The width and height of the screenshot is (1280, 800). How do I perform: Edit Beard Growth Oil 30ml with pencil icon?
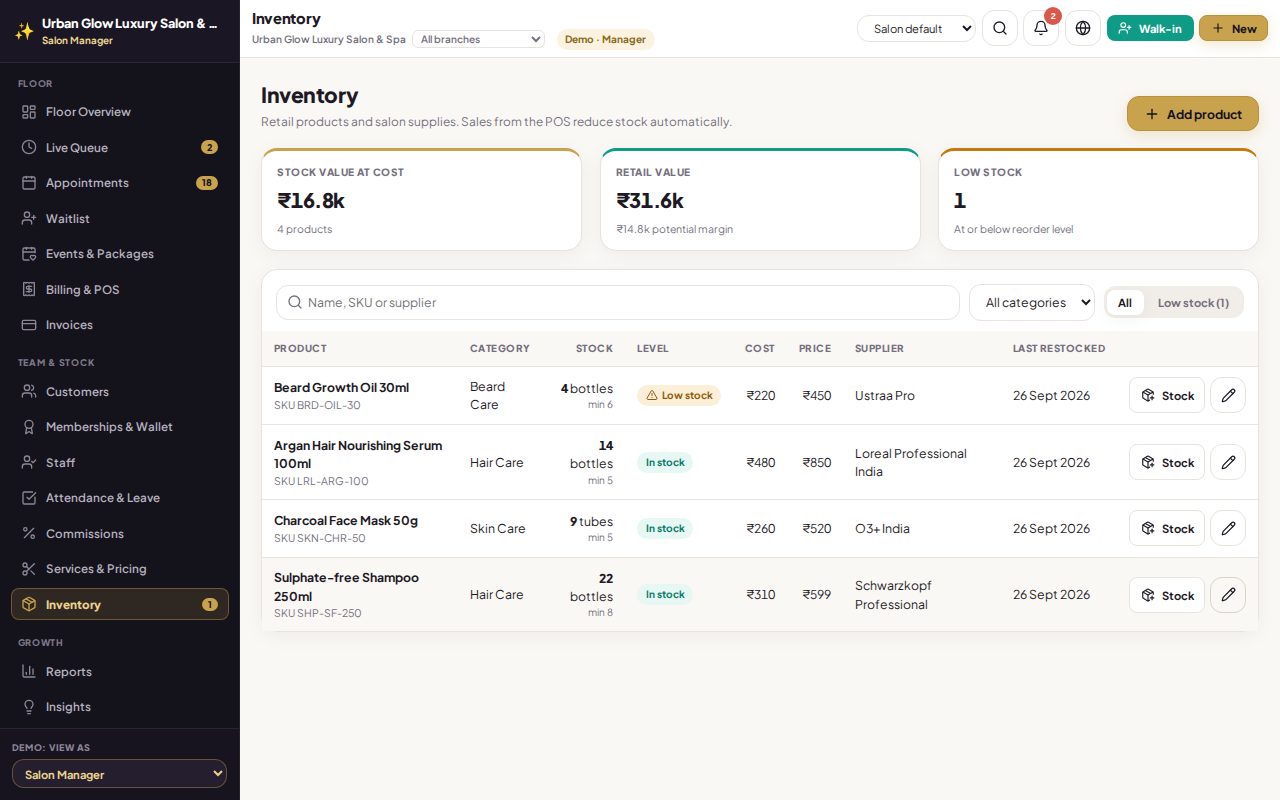(x=1228, y=395)
